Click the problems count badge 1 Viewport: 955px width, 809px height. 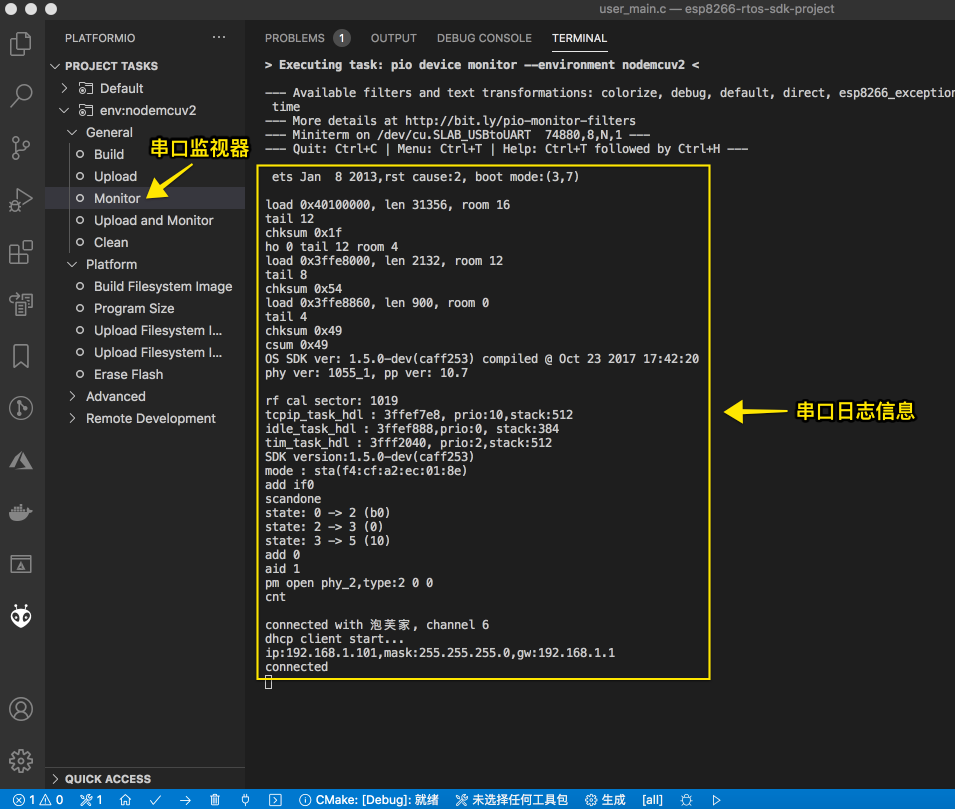pos(342,38)
